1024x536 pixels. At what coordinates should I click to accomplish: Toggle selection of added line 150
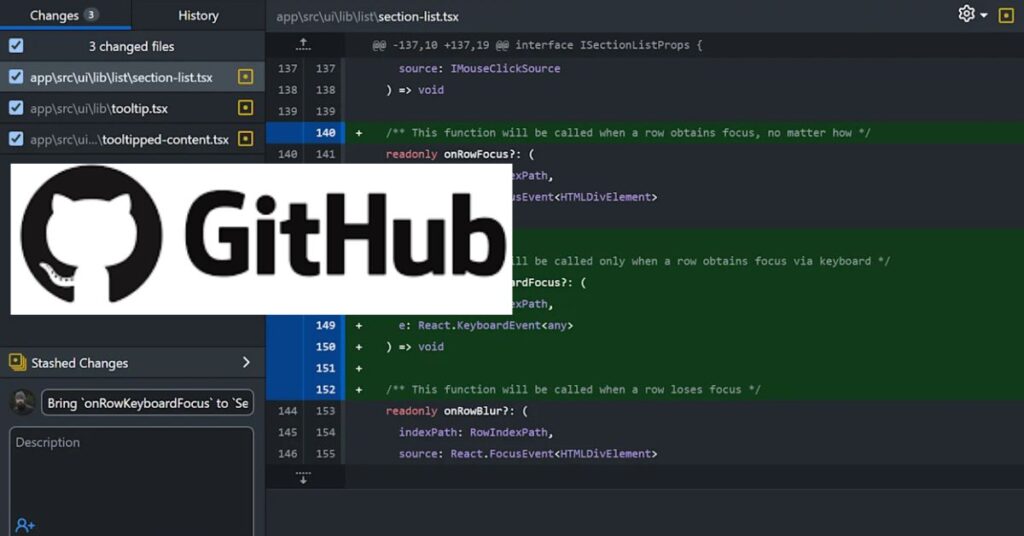point(305,347)
